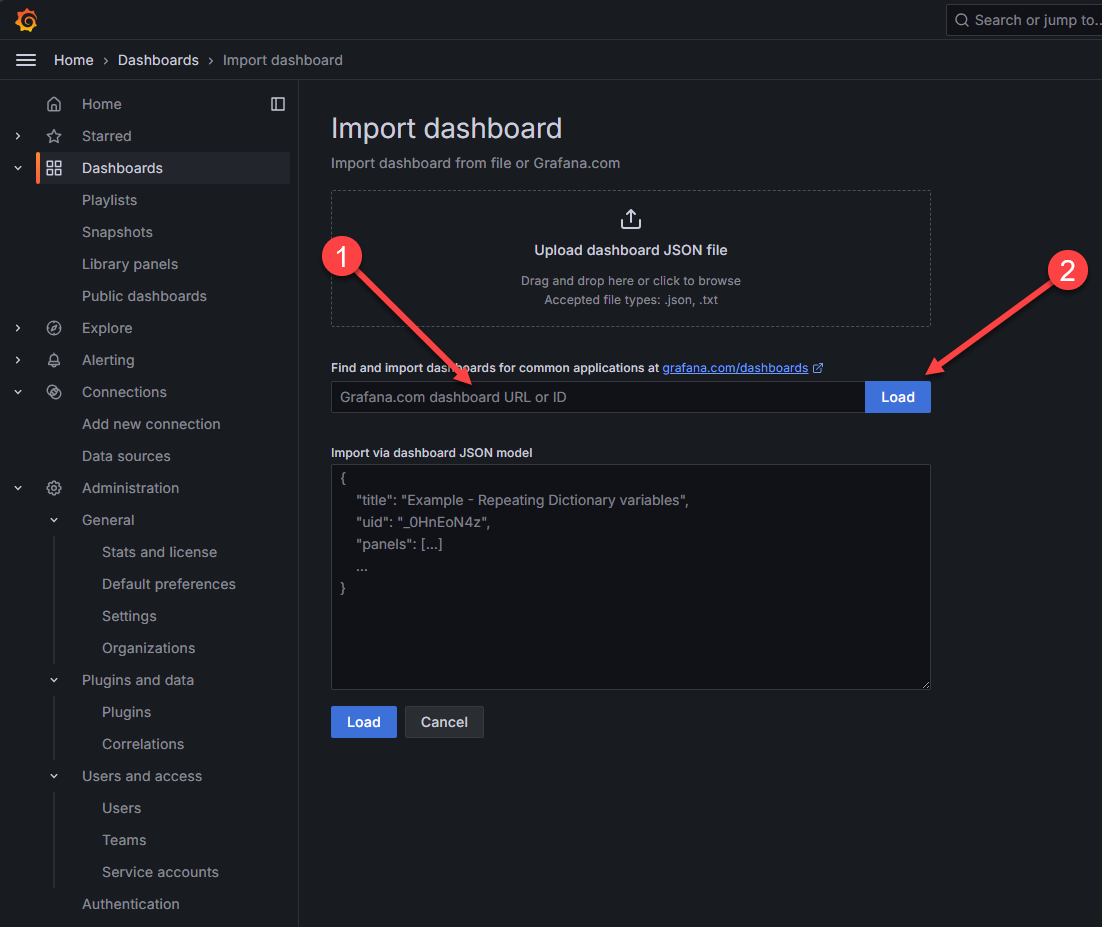Toggle the hamburger menu icon

[26, 60]
